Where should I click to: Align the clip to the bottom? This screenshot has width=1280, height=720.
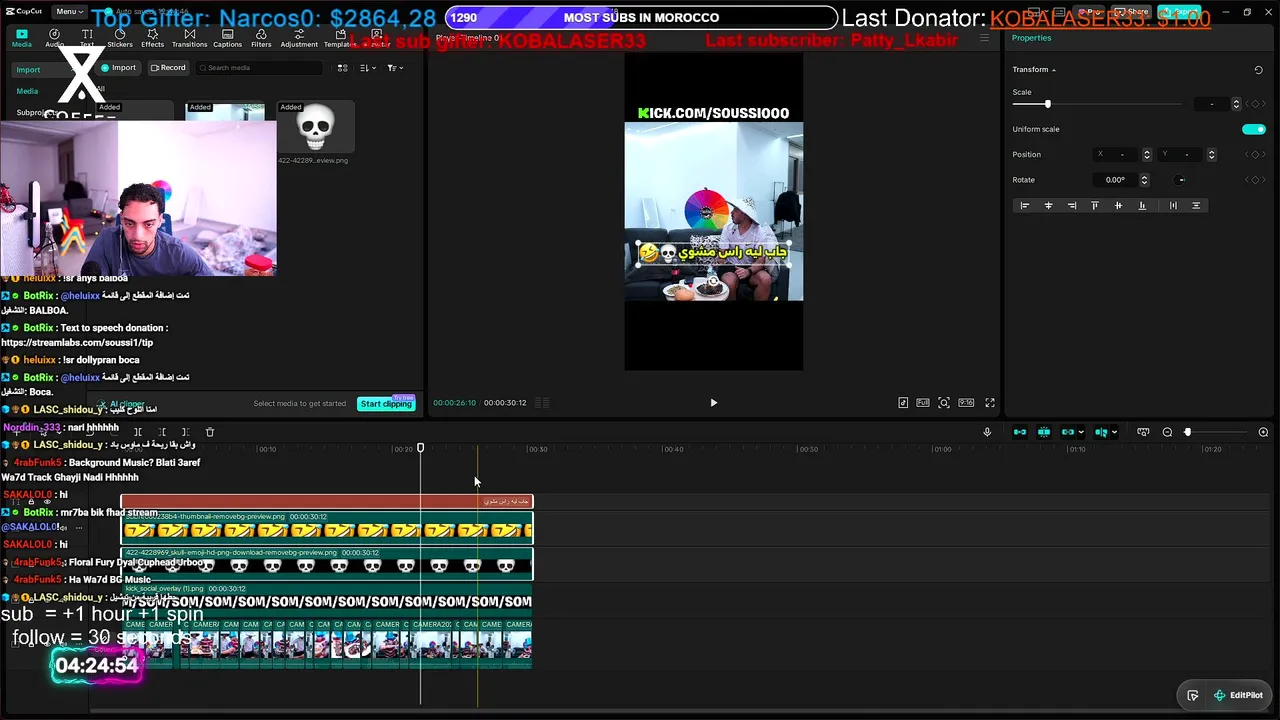(1142, 206)
